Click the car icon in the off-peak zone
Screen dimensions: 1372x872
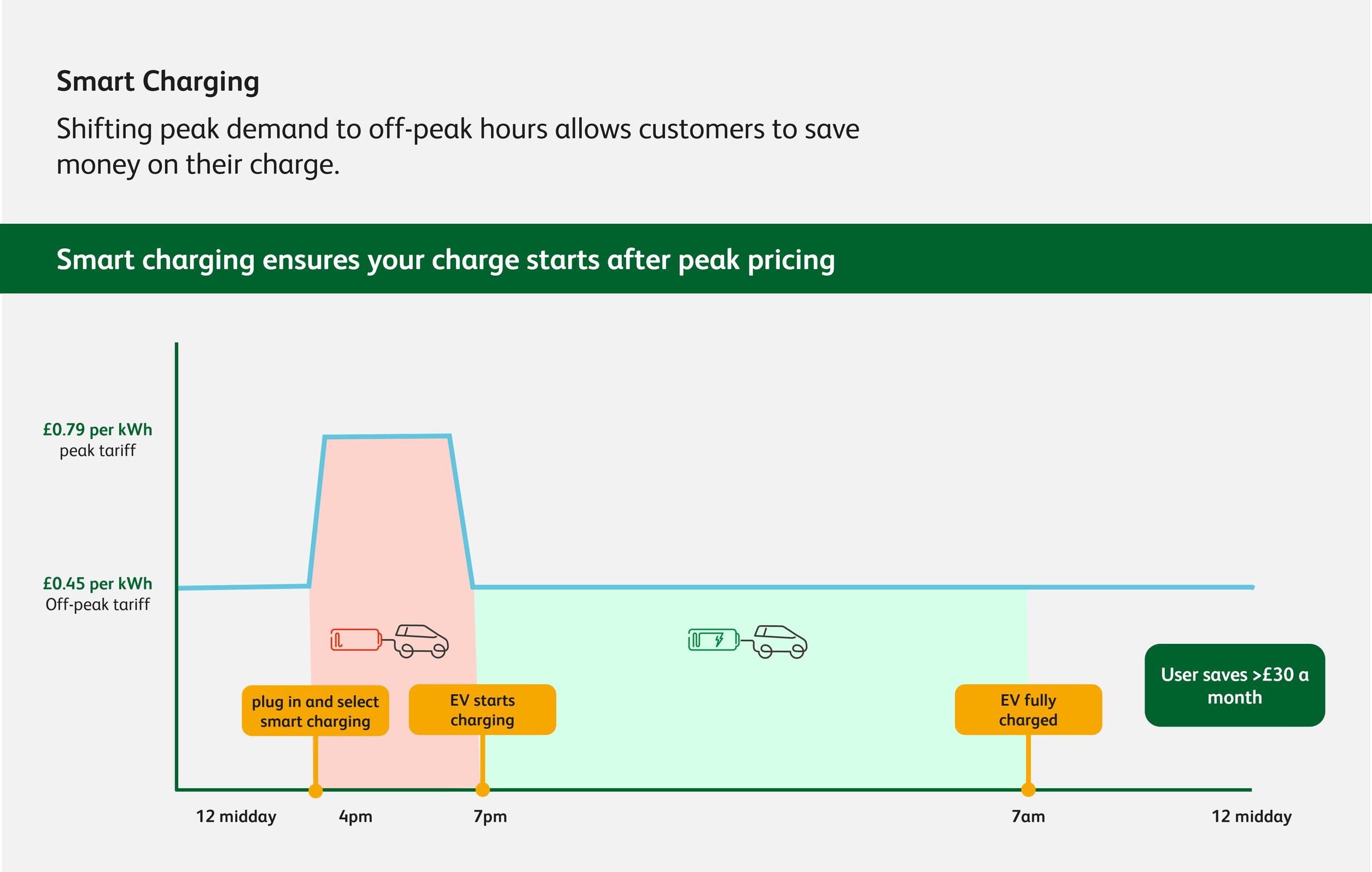[x=780, y=641]
